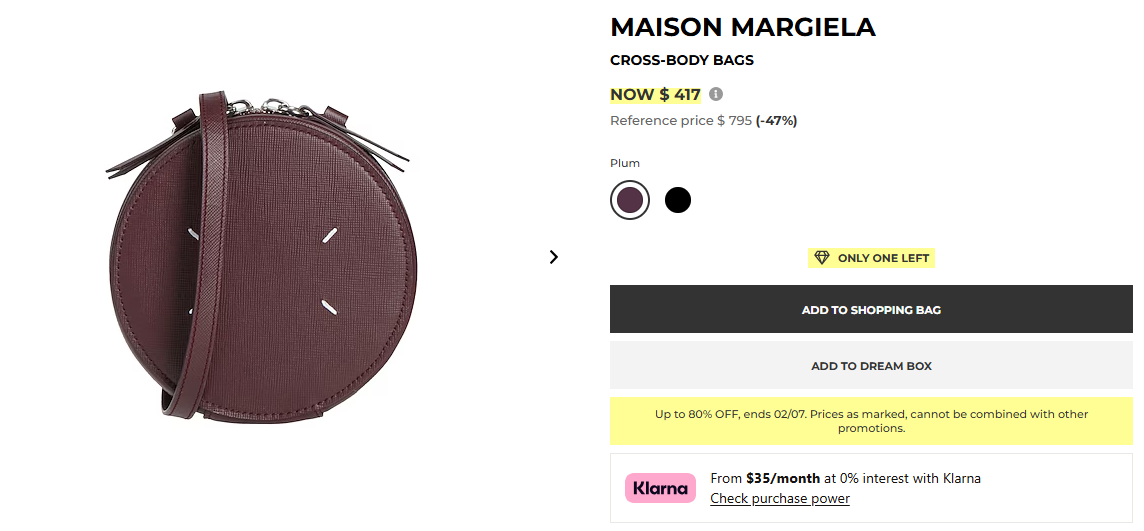Click the -47% discount label
This screenshot has height=531, width=1144.
777,121
